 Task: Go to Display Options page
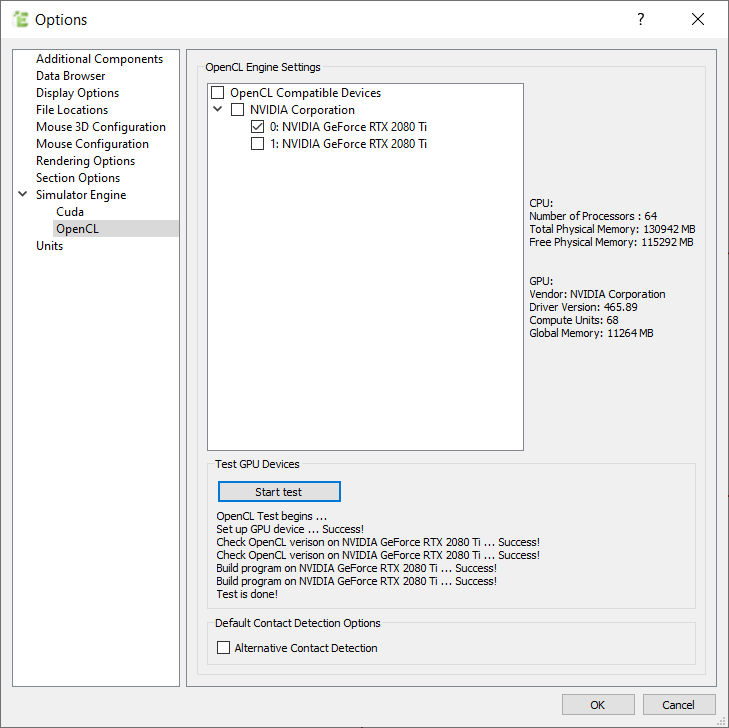(x=77, y=93)
